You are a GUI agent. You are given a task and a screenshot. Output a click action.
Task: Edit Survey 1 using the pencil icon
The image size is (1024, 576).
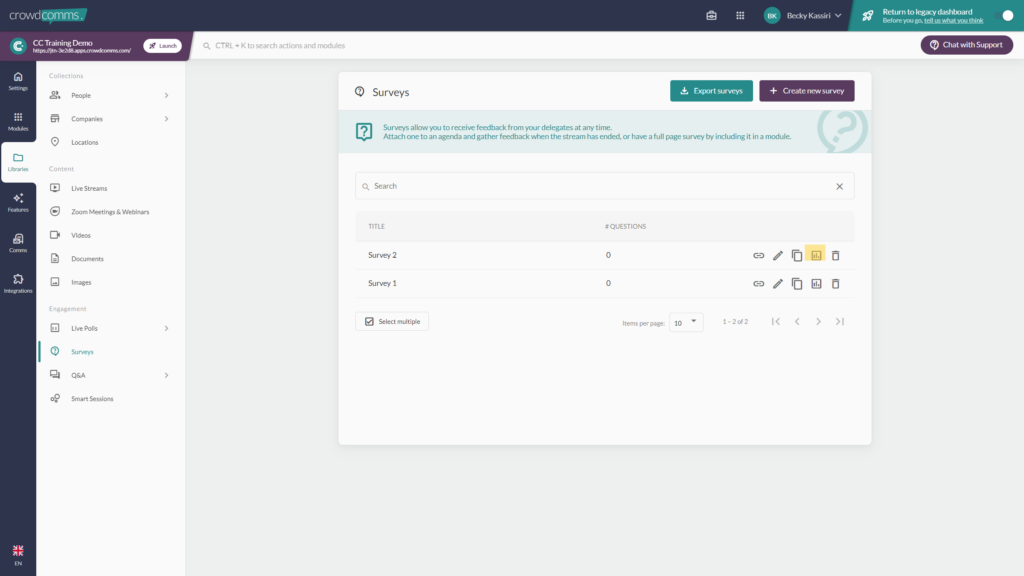pyautogui.click(x=778, y=283)
